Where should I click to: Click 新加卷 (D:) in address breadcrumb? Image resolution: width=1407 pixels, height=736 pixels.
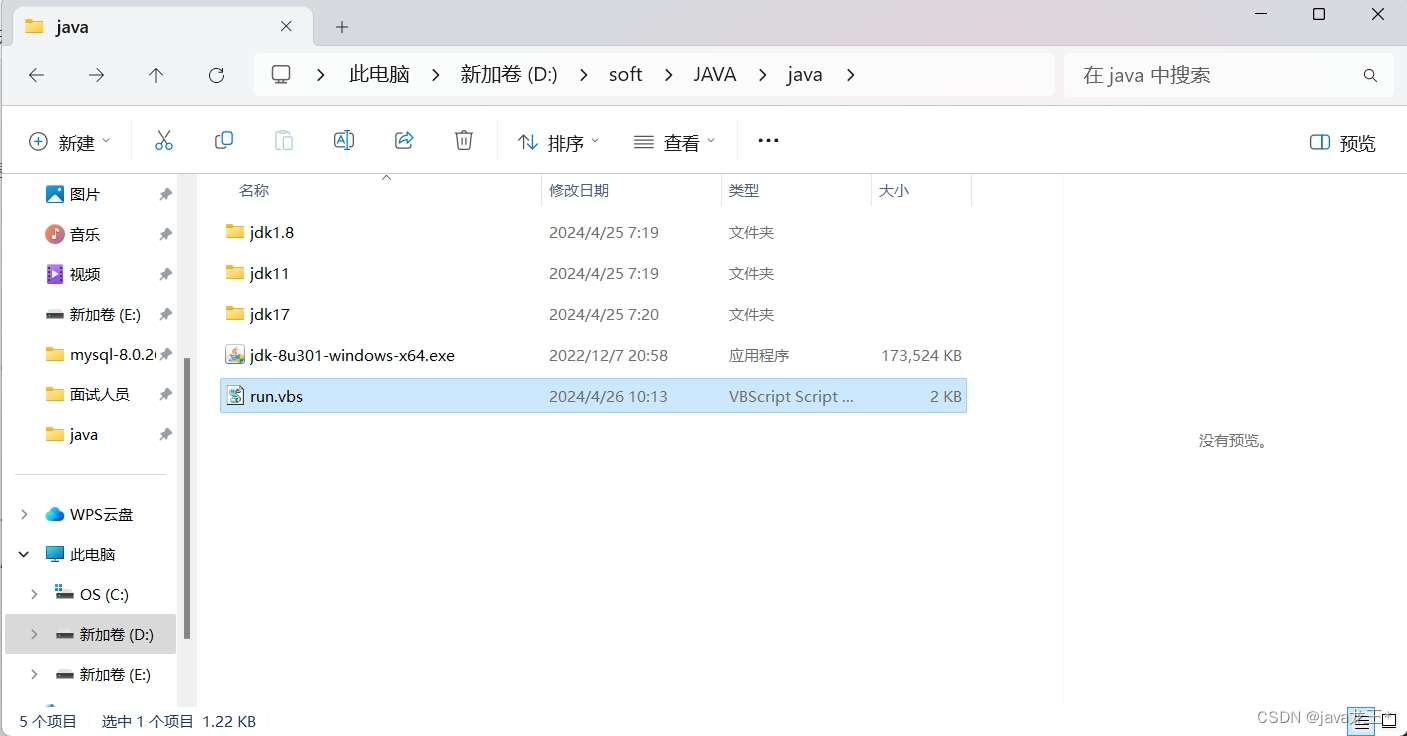508,75
